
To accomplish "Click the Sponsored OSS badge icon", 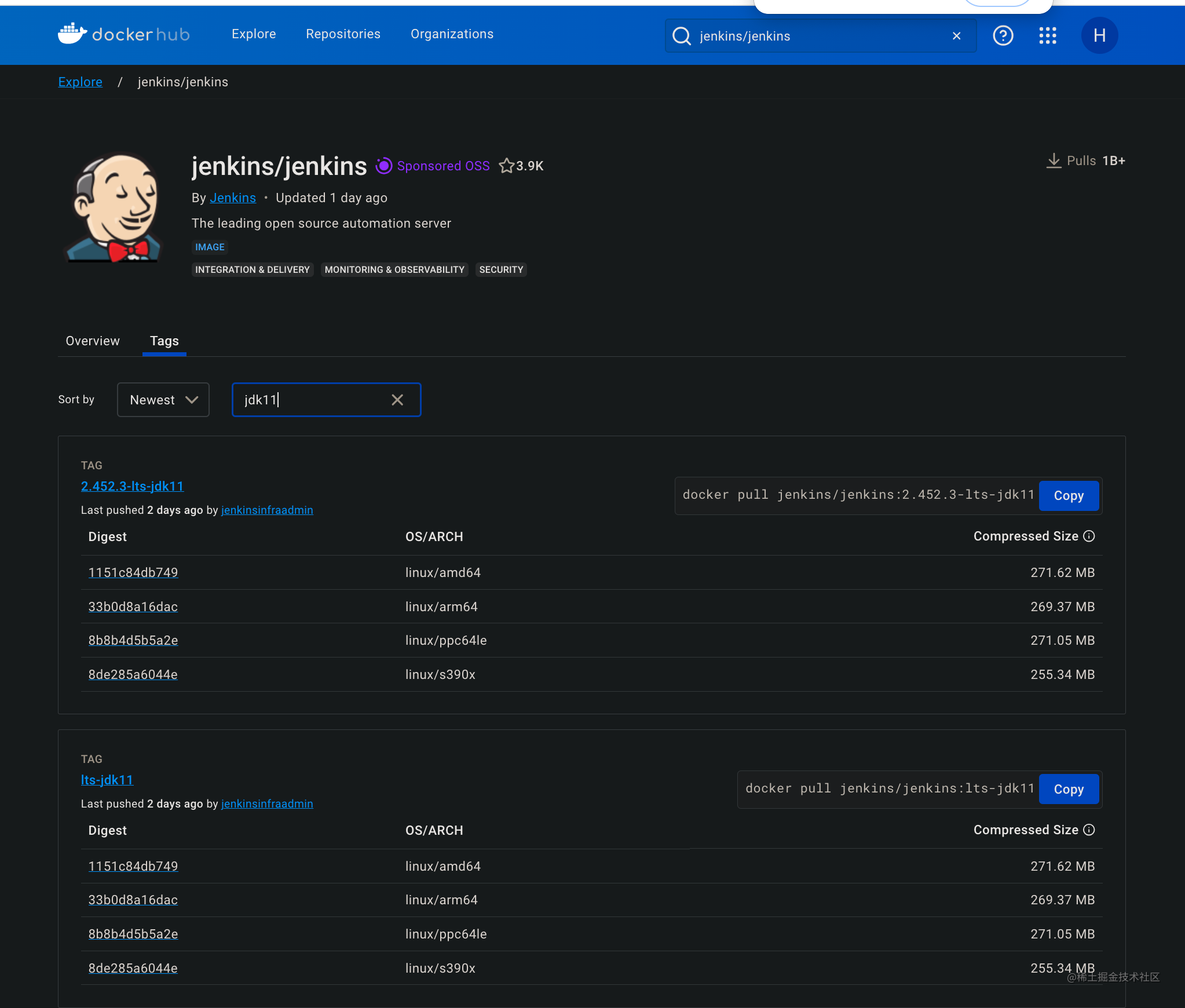I will [383, 166].
